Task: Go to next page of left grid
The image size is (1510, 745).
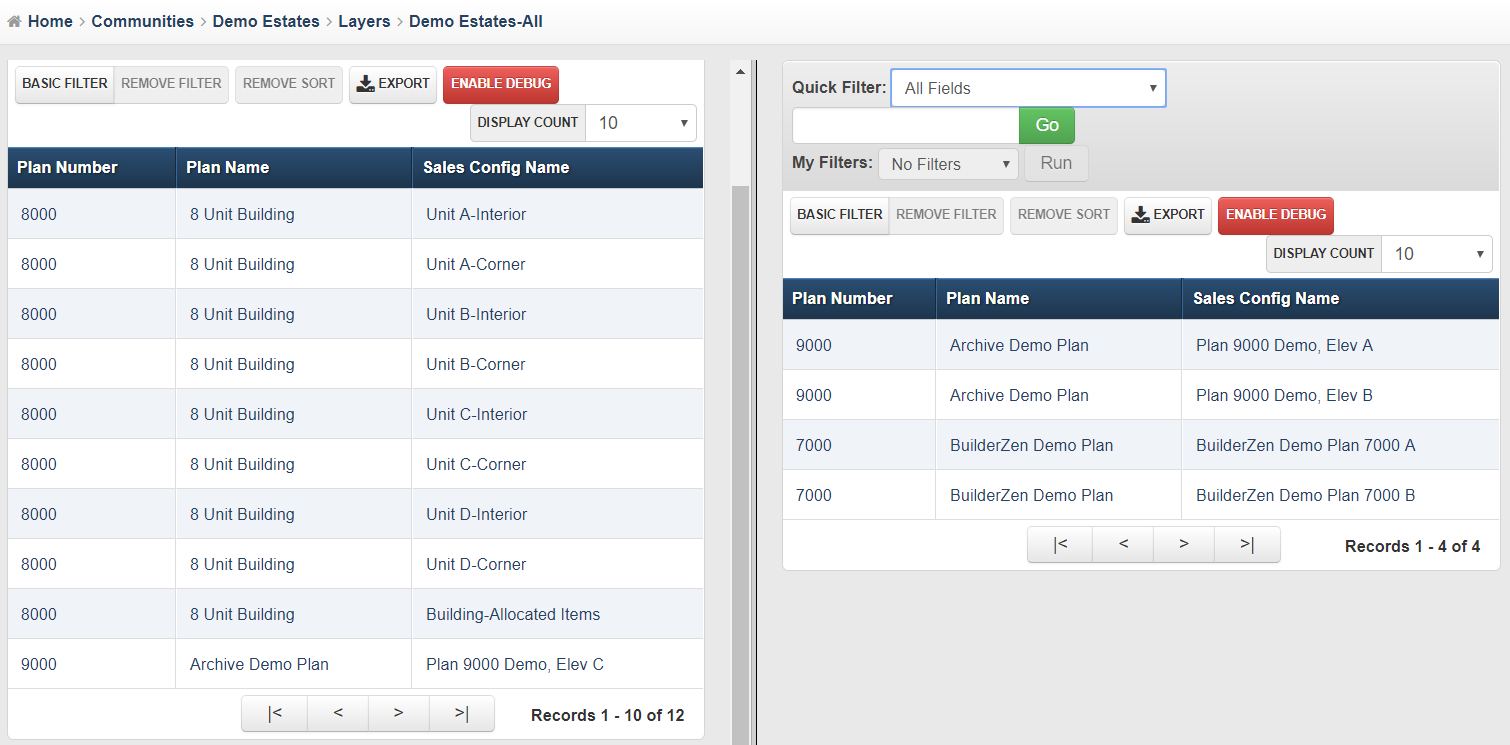Action: click(398, 713)
